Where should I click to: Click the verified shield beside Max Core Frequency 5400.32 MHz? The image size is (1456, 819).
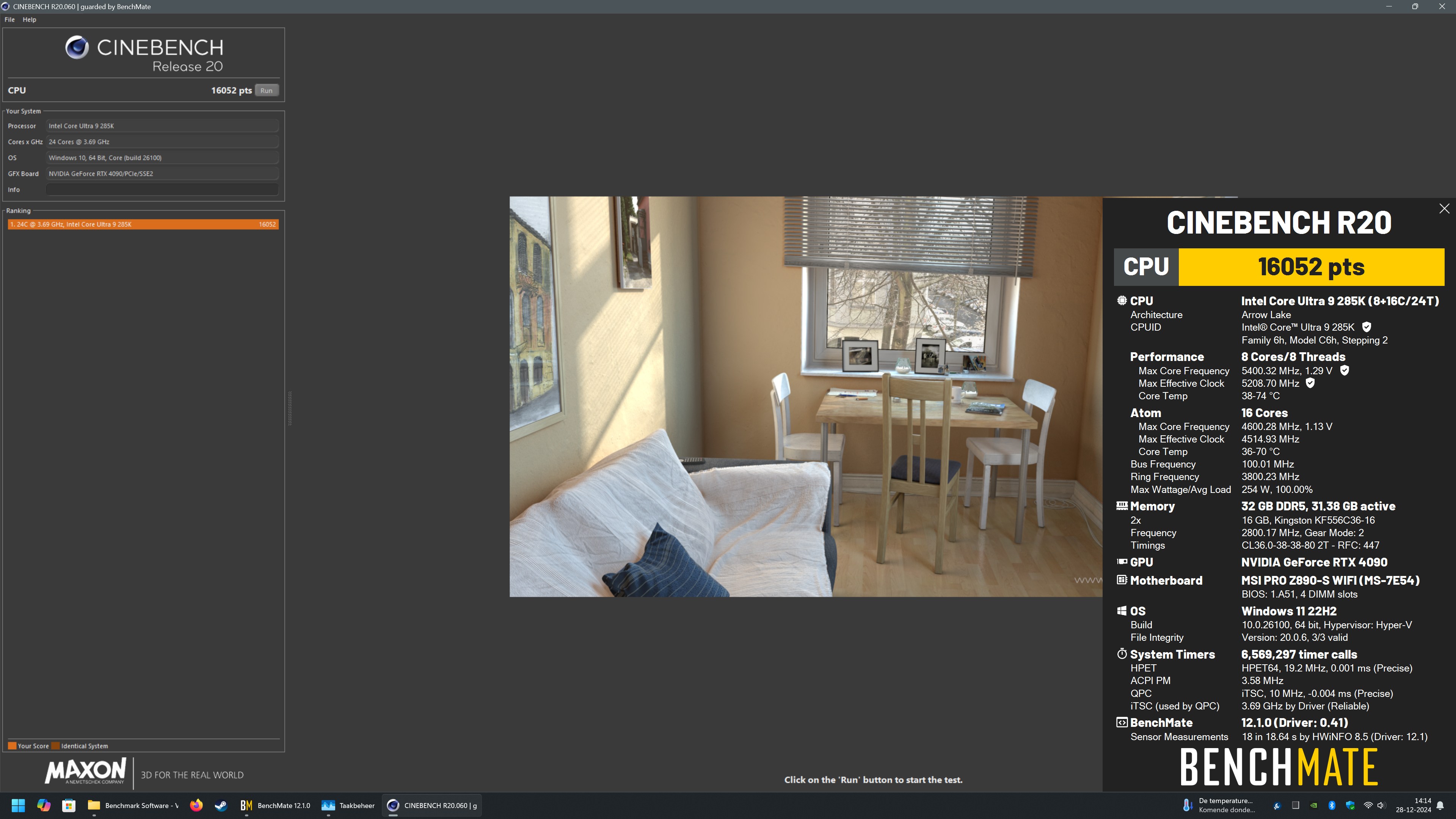1345,370
